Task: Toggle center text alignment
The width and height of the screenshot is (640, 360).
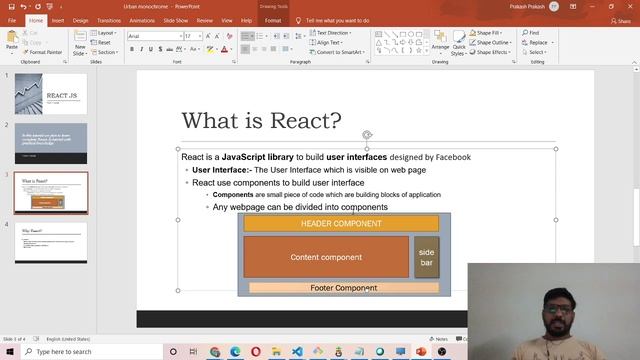Action: [255, 49]
